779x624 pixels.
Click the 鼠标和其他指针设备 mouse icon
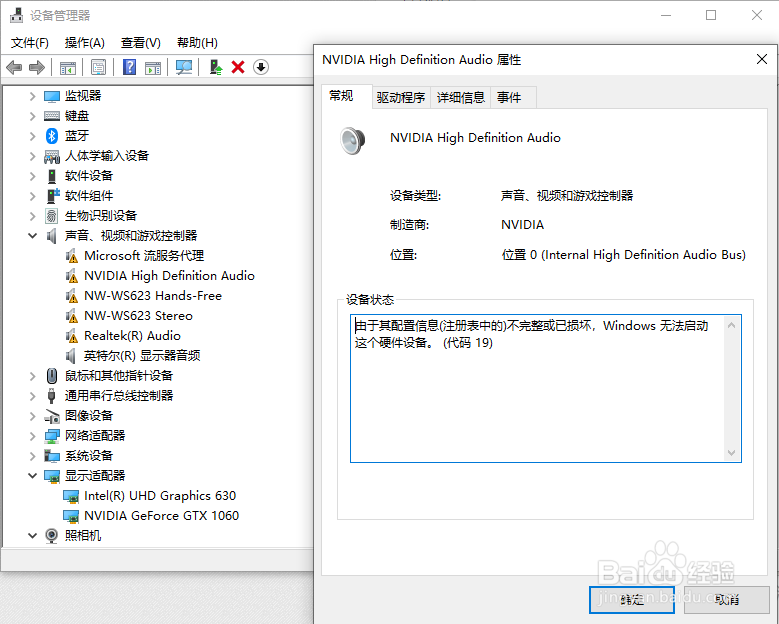pyautogui.click(x=52, y=376)
